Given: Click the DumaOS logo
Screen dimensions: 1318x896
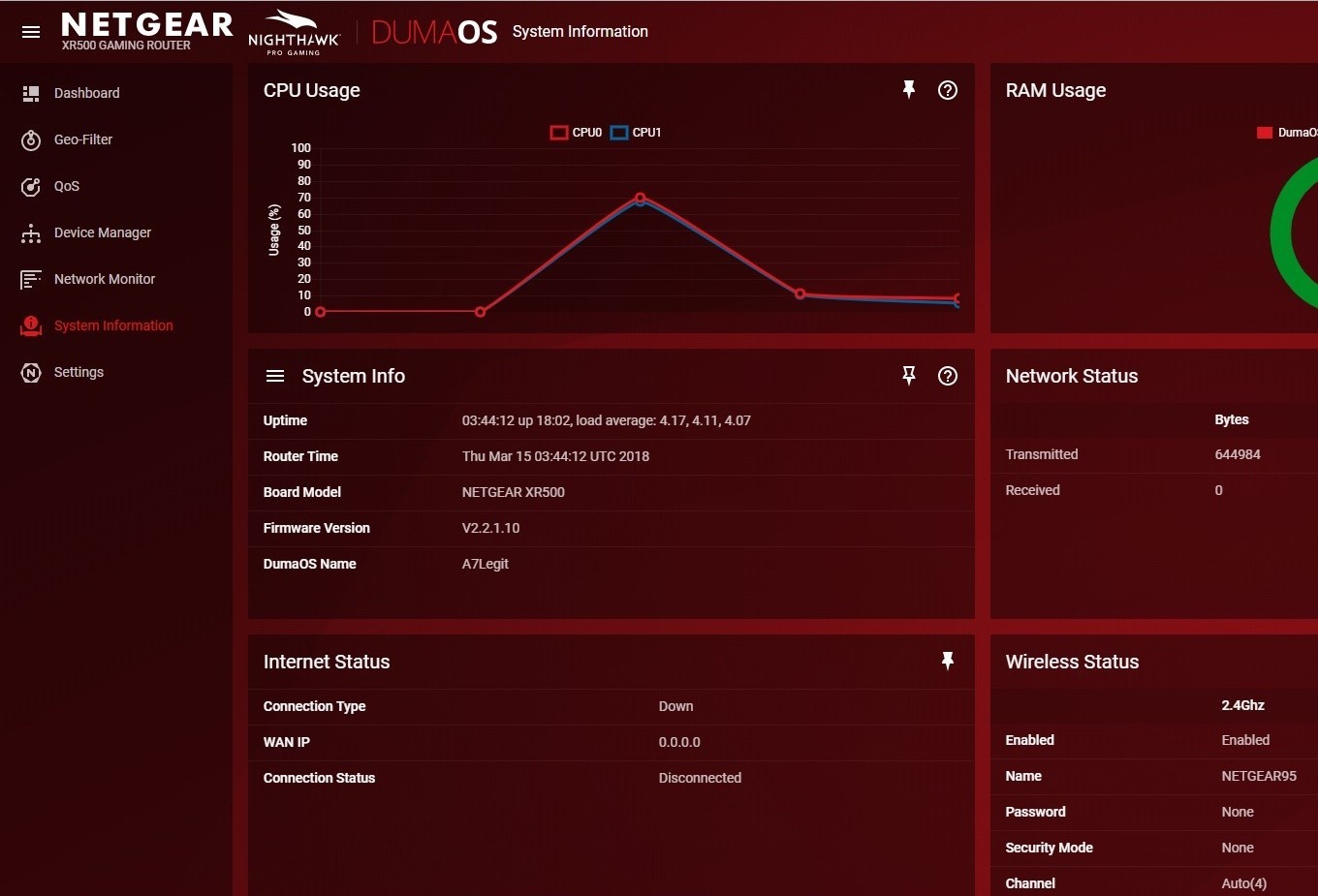Looking at the screenshot, I should [434, 32].
